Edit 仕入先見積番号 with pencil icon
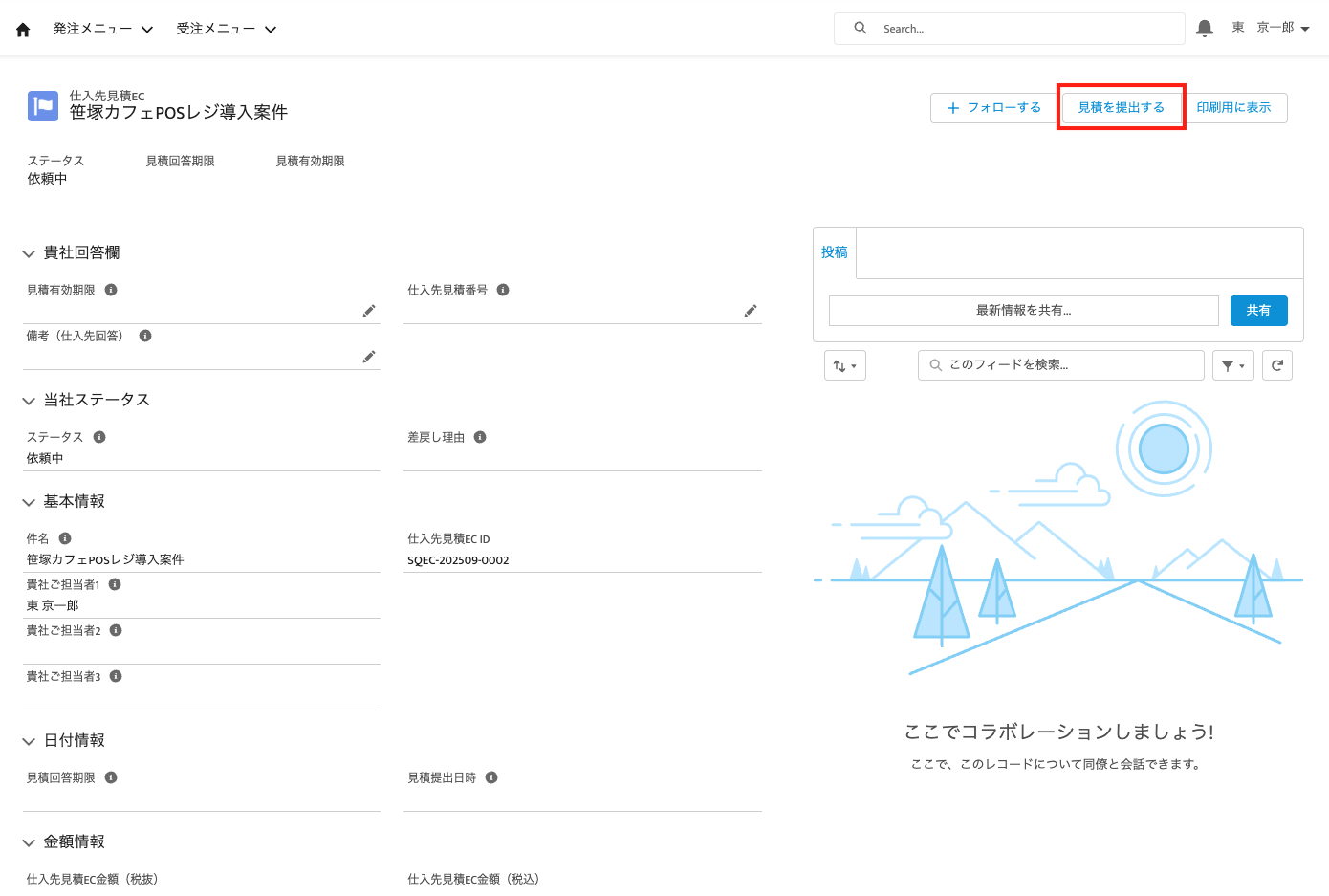Screen dimensions: 1329x896 click(751, 311)
